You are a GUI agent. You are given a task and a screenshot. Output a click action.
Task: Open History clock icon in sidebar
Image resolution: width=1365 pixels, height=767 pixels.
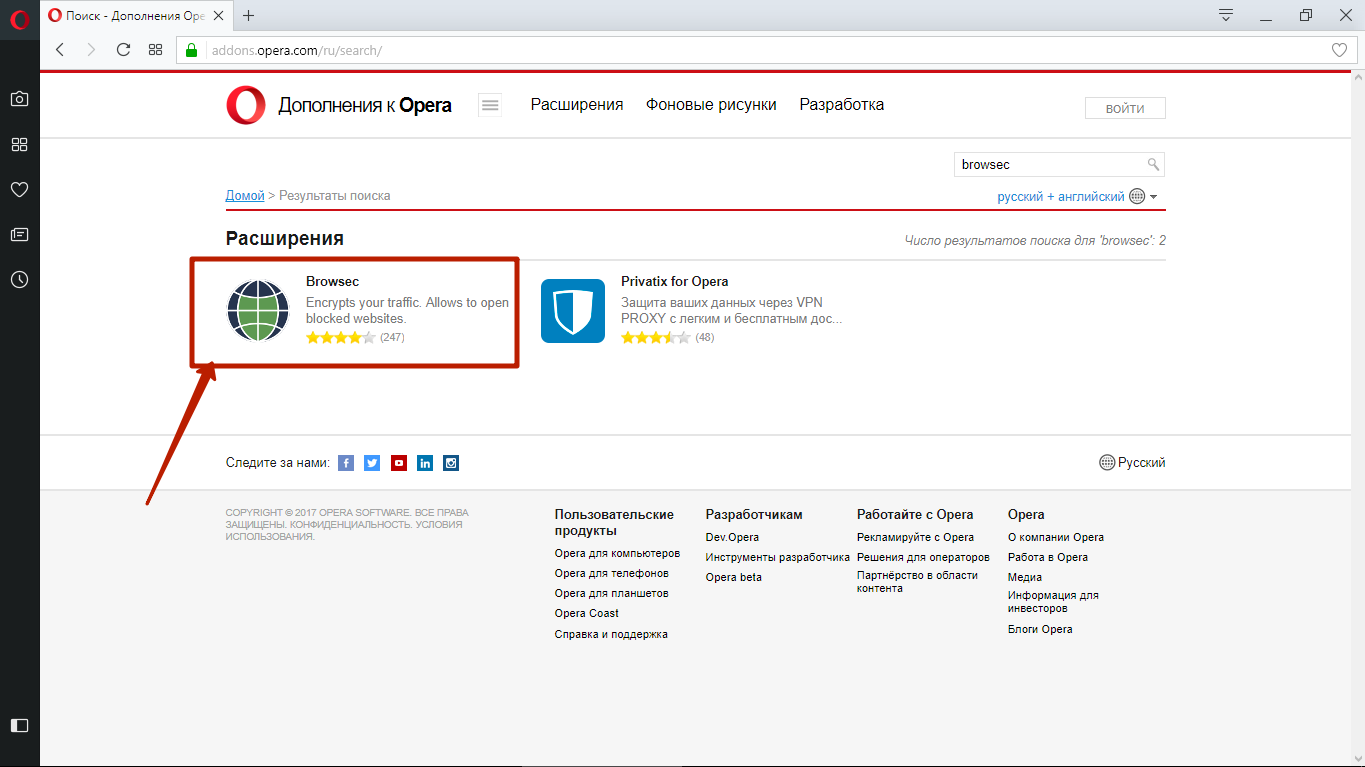19,280
